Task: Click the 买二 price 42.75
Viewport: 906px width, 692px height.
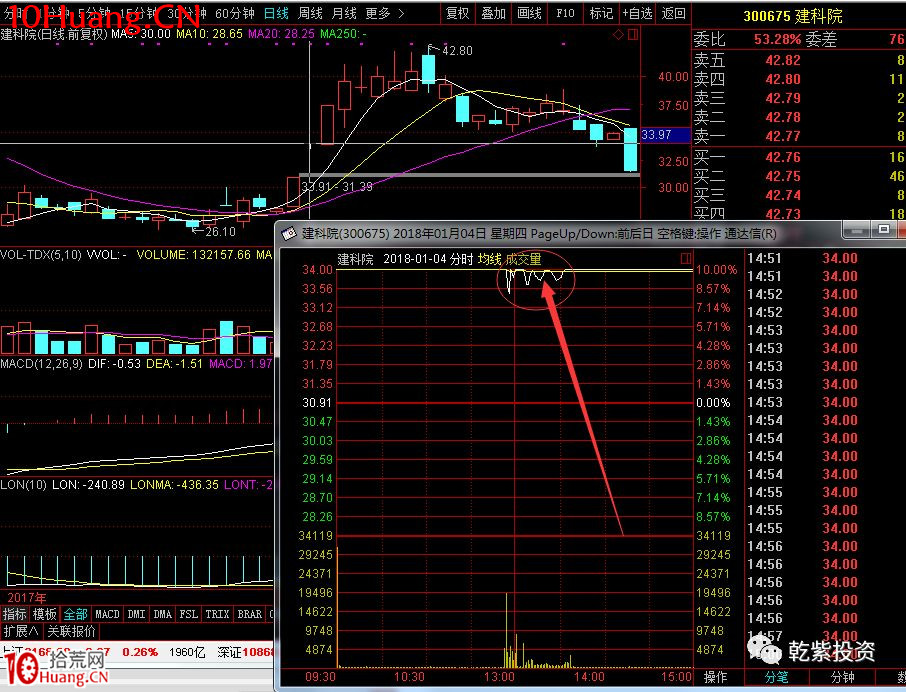Action: click(783, 176)
